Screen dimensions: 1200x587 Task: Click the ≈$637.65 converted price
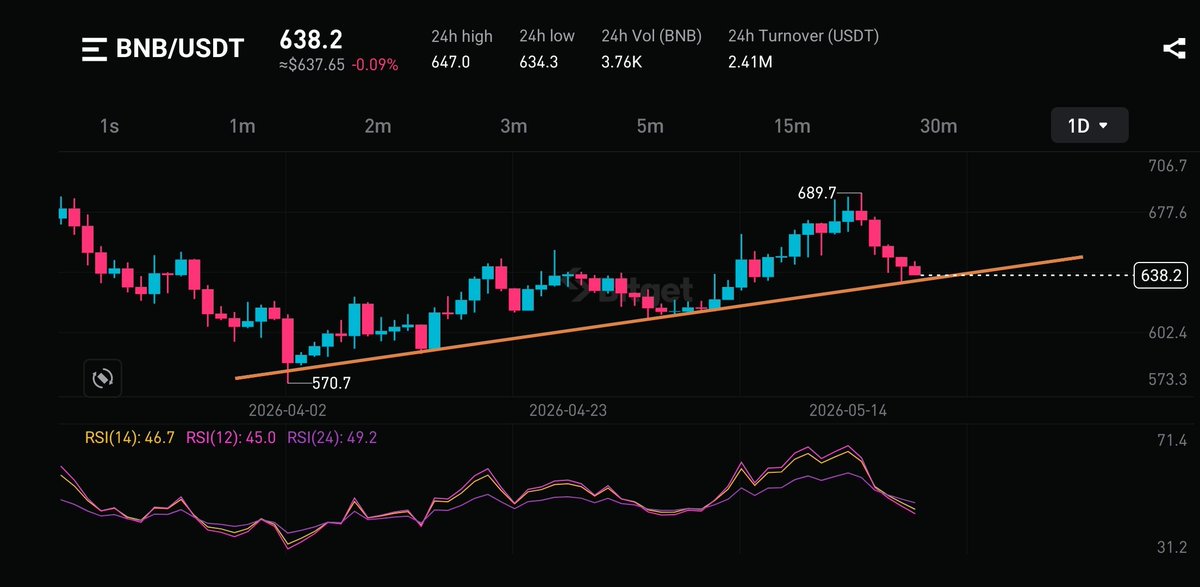click(x=312, y=65)
